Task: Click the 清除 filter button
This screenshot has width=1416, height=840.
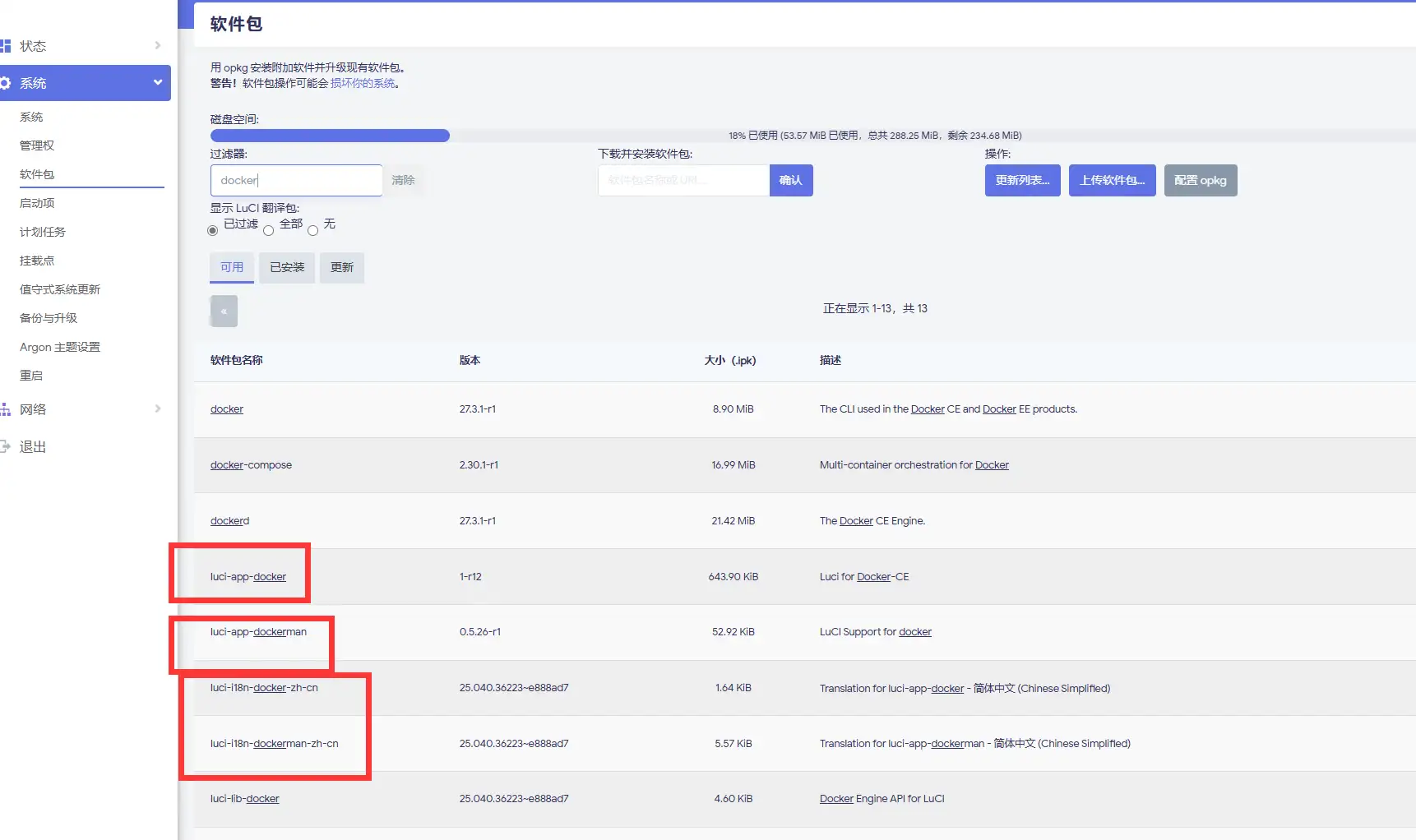Action: pos(404,180)
